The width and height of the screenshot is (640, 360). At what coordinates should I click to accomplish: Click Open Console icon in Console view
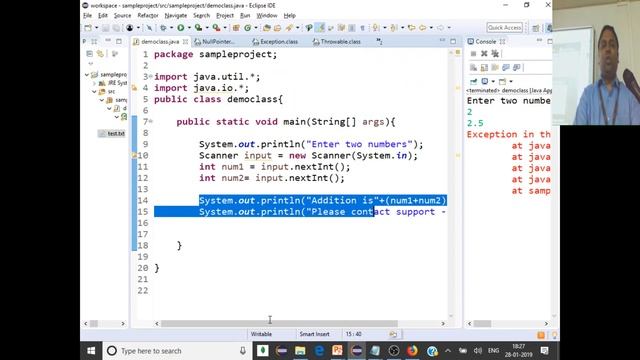pyautogui.click(x=502, y=81)
